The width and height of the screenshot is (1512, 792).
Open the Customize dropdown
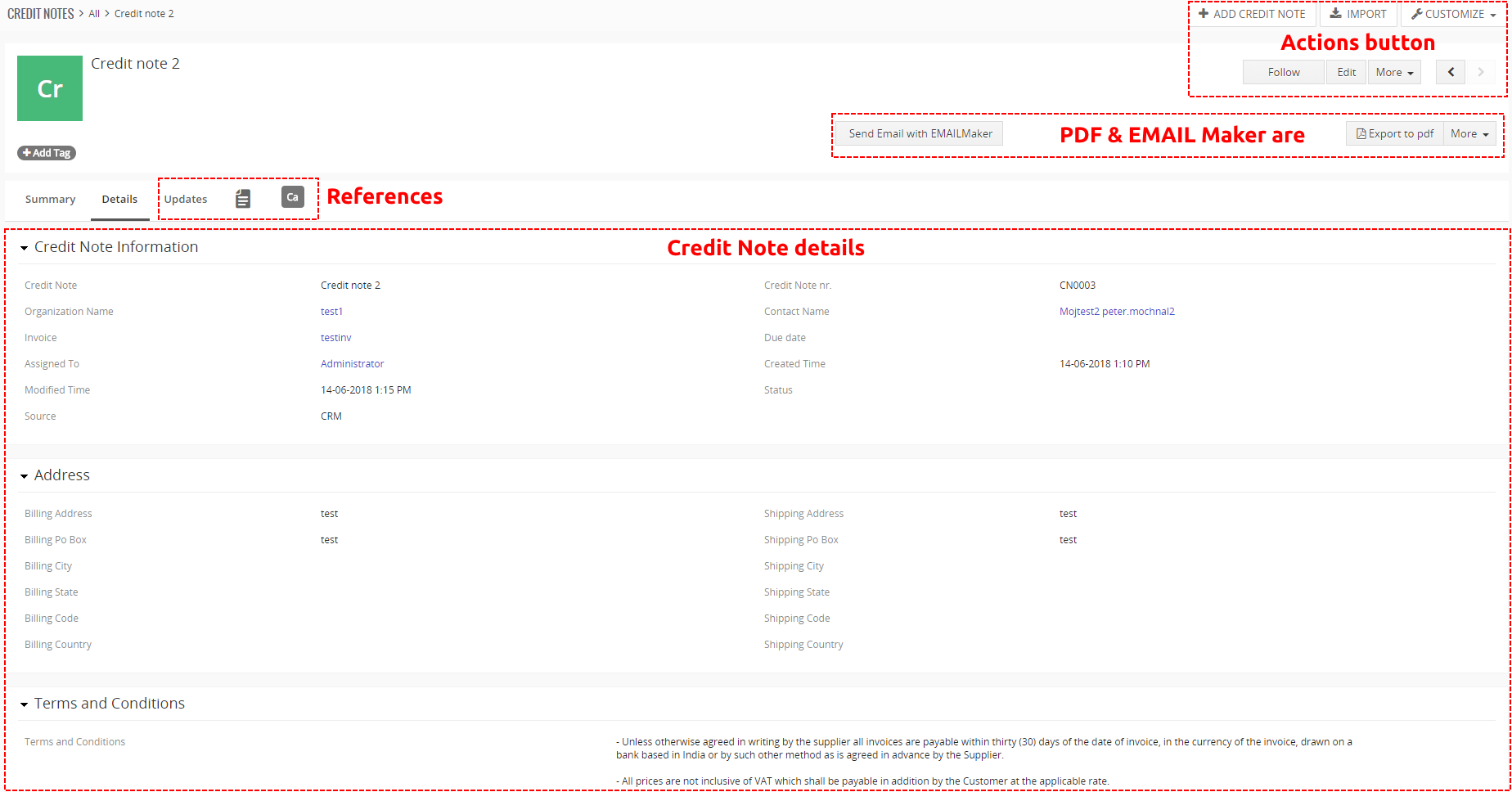1453,14
